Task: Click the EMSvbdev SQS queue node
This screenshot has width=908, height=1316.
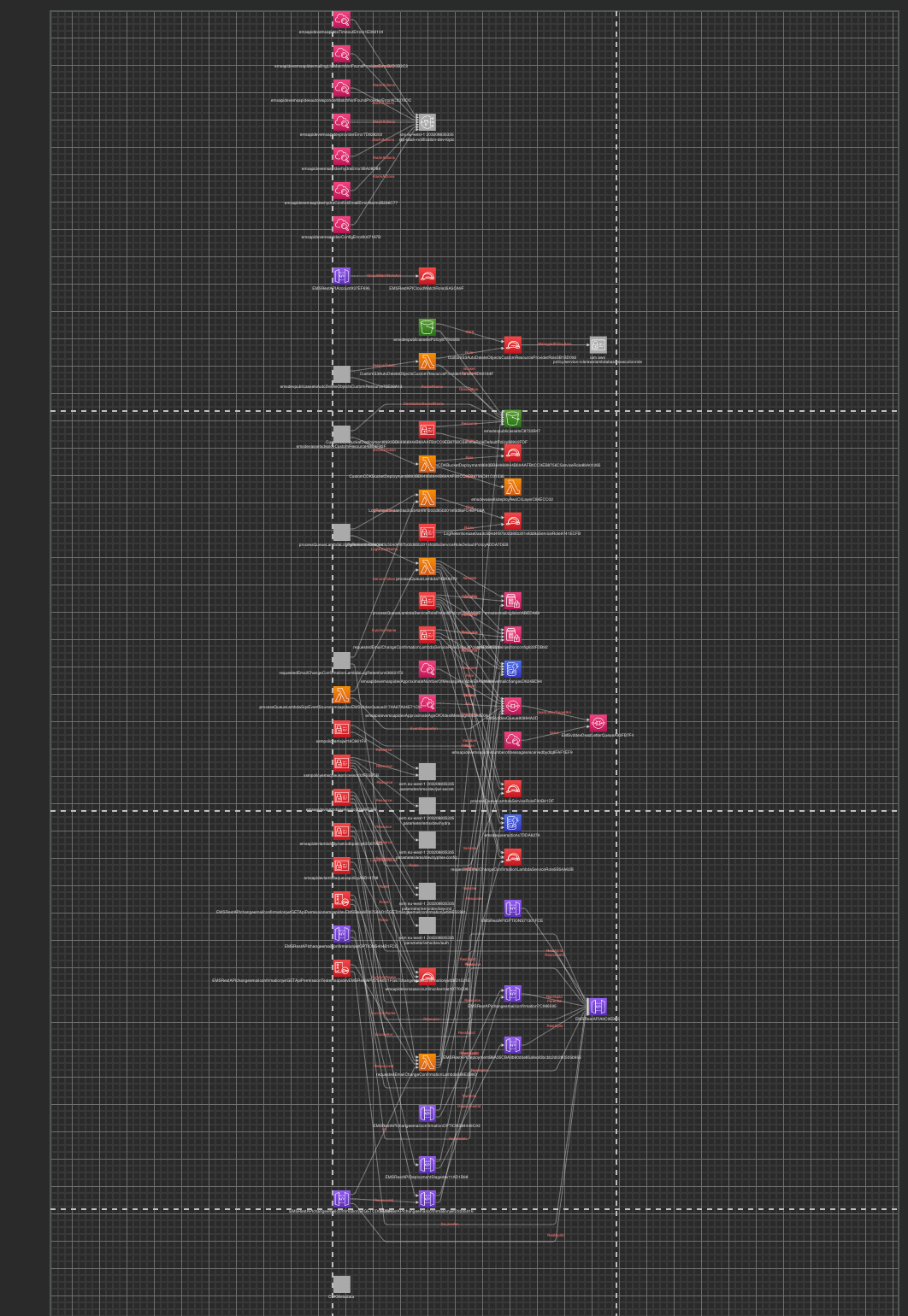Action: tap(512, 706)
